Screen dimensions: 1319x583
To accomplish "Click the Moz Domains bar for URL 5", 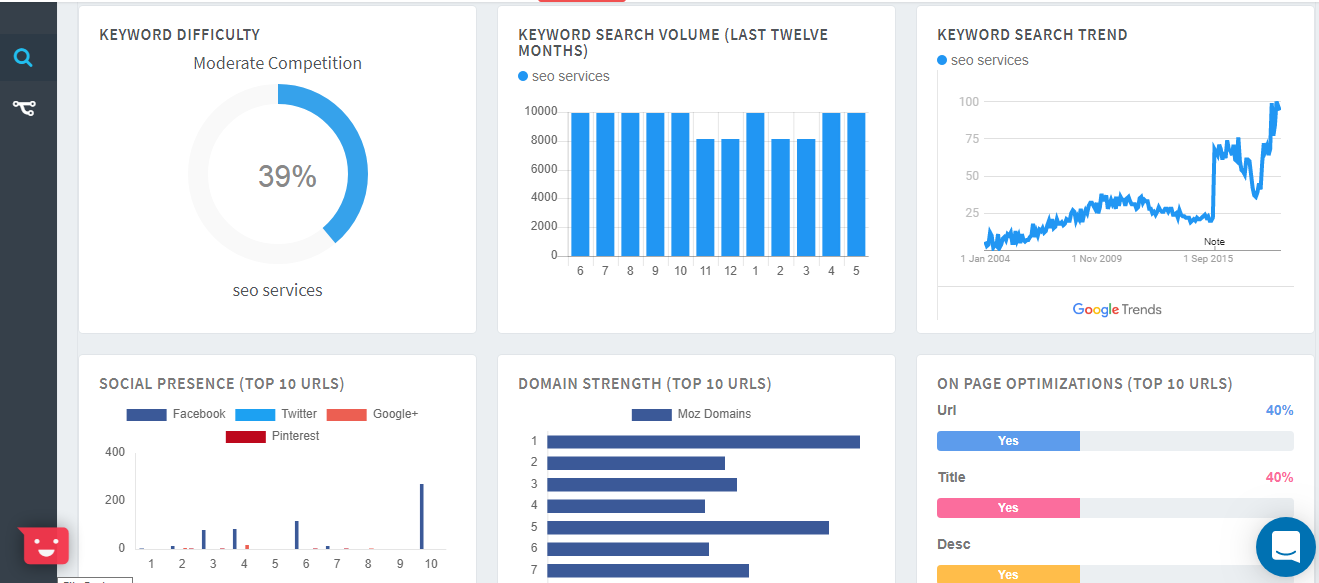I will pos(688,527).
